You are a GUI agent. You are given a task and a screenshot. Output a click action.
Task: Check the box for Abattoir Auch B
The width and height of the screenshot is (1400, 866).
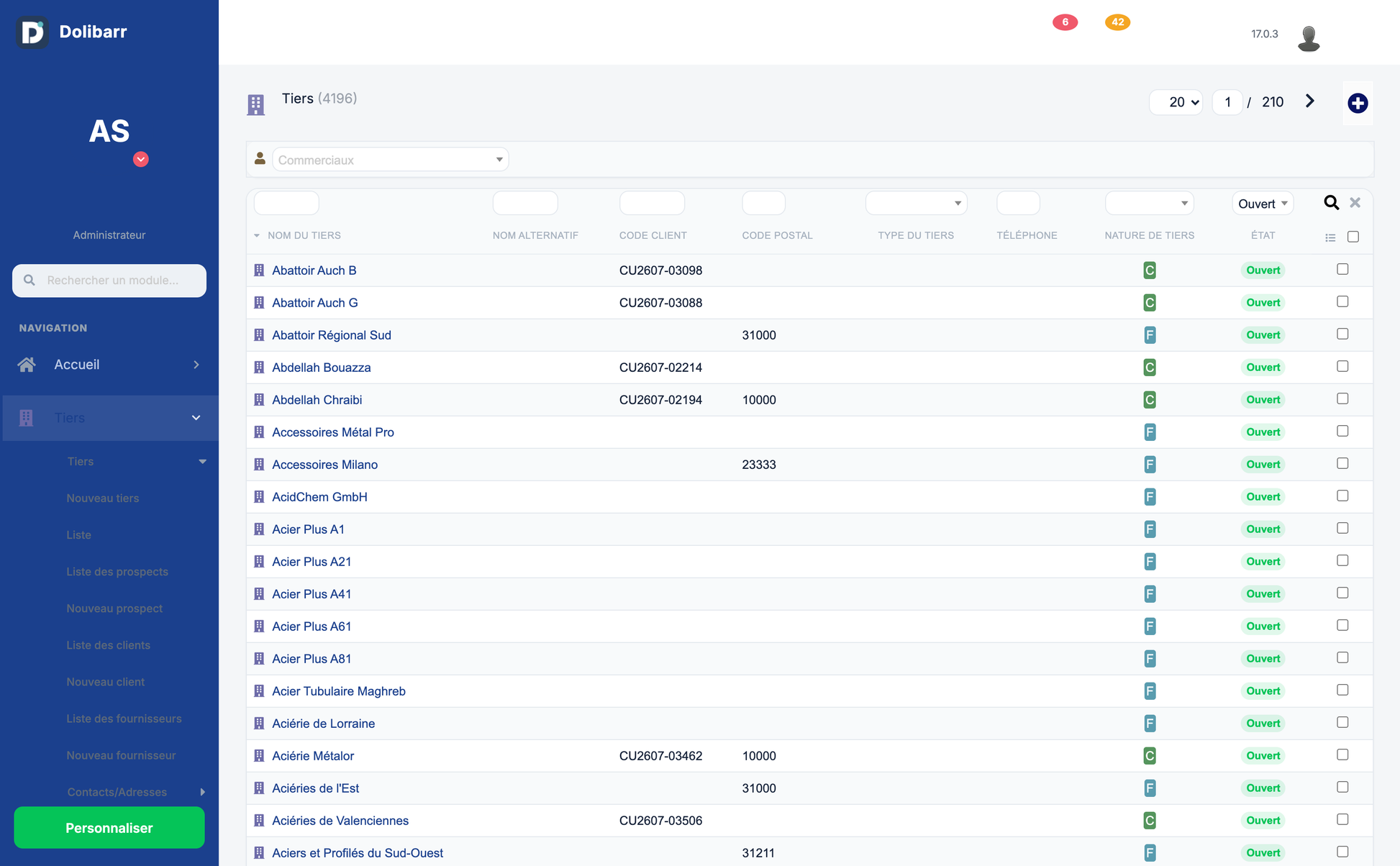pyautogui.click(x=1342, y=269)
